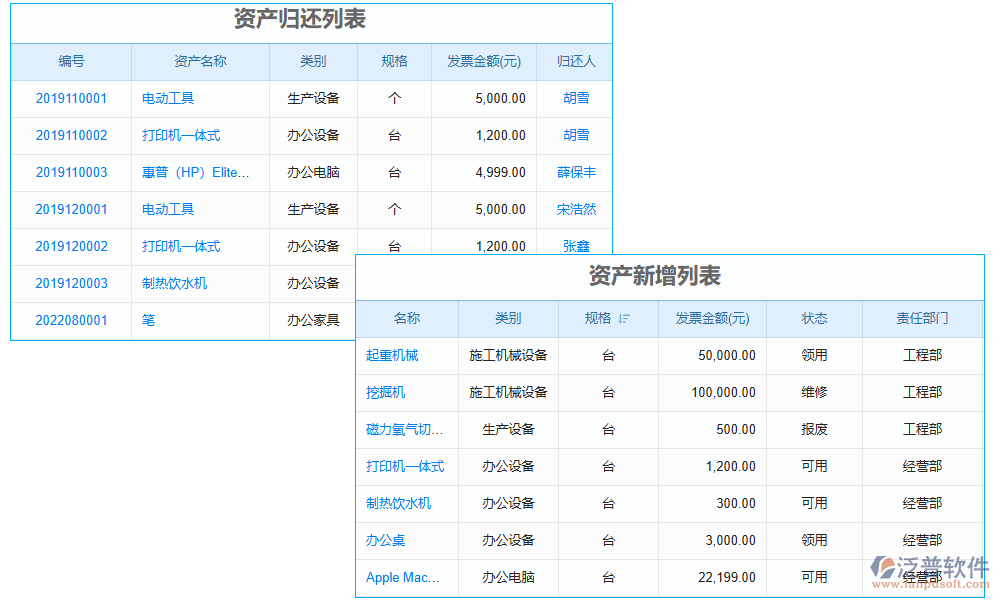The height and width of the screenshot is (600, 1000).
Task: Click the 状态 column header
Action: pos(814,319)
